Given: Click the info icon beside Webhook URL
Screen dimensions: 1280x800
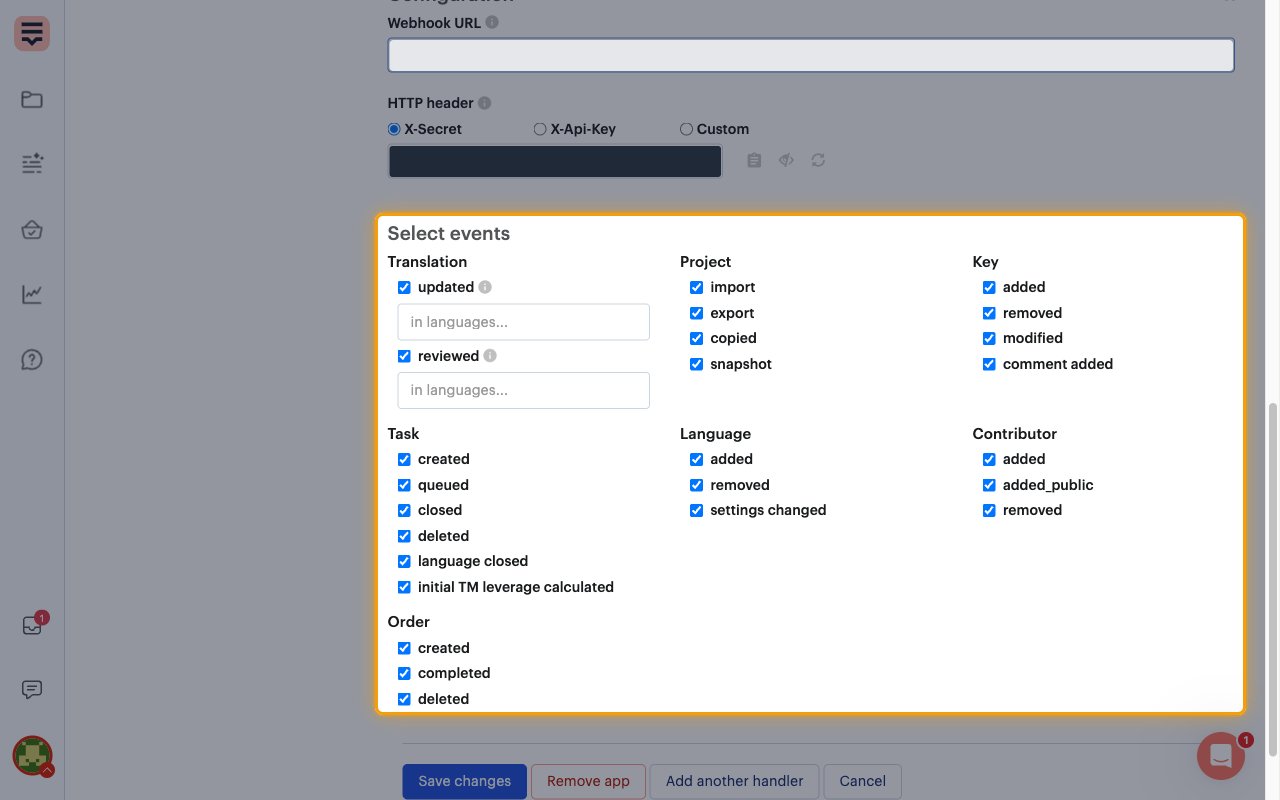Looking at the screenshot, I should [x=492, y=22].
